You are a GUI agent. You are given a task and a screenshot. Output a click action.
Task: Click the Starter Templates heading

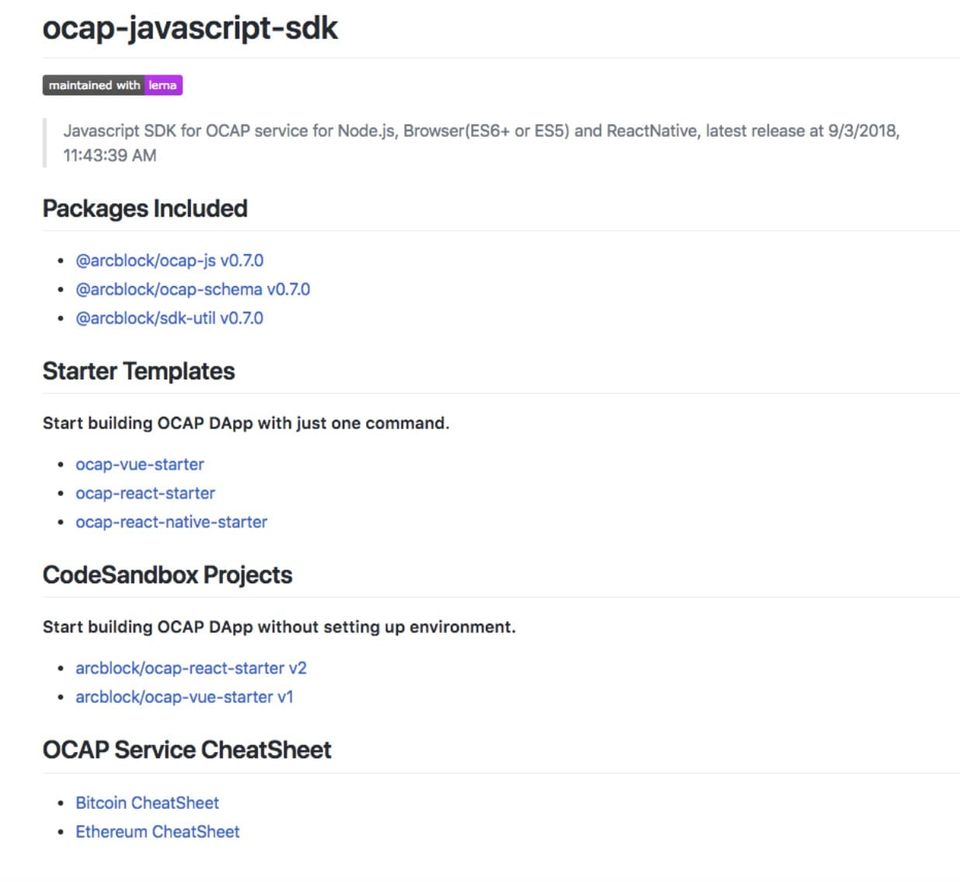pyautogui.click(x=138, y=372)
